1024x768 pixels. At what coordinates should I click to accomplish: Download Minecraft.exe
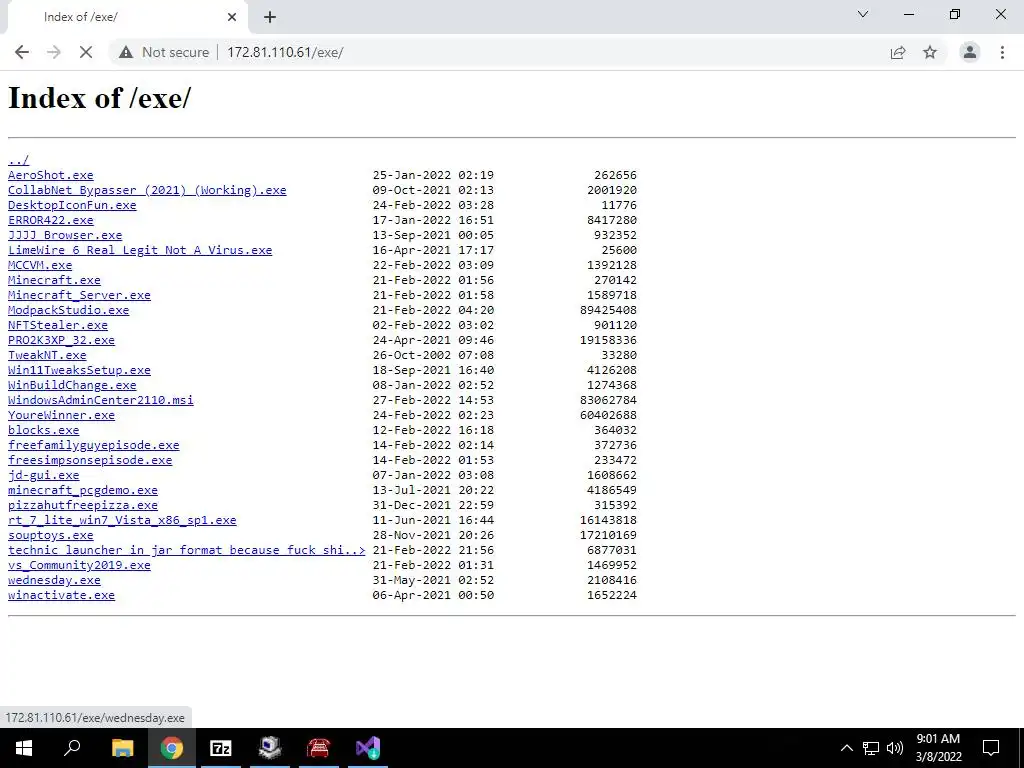(x=54, y=280)
